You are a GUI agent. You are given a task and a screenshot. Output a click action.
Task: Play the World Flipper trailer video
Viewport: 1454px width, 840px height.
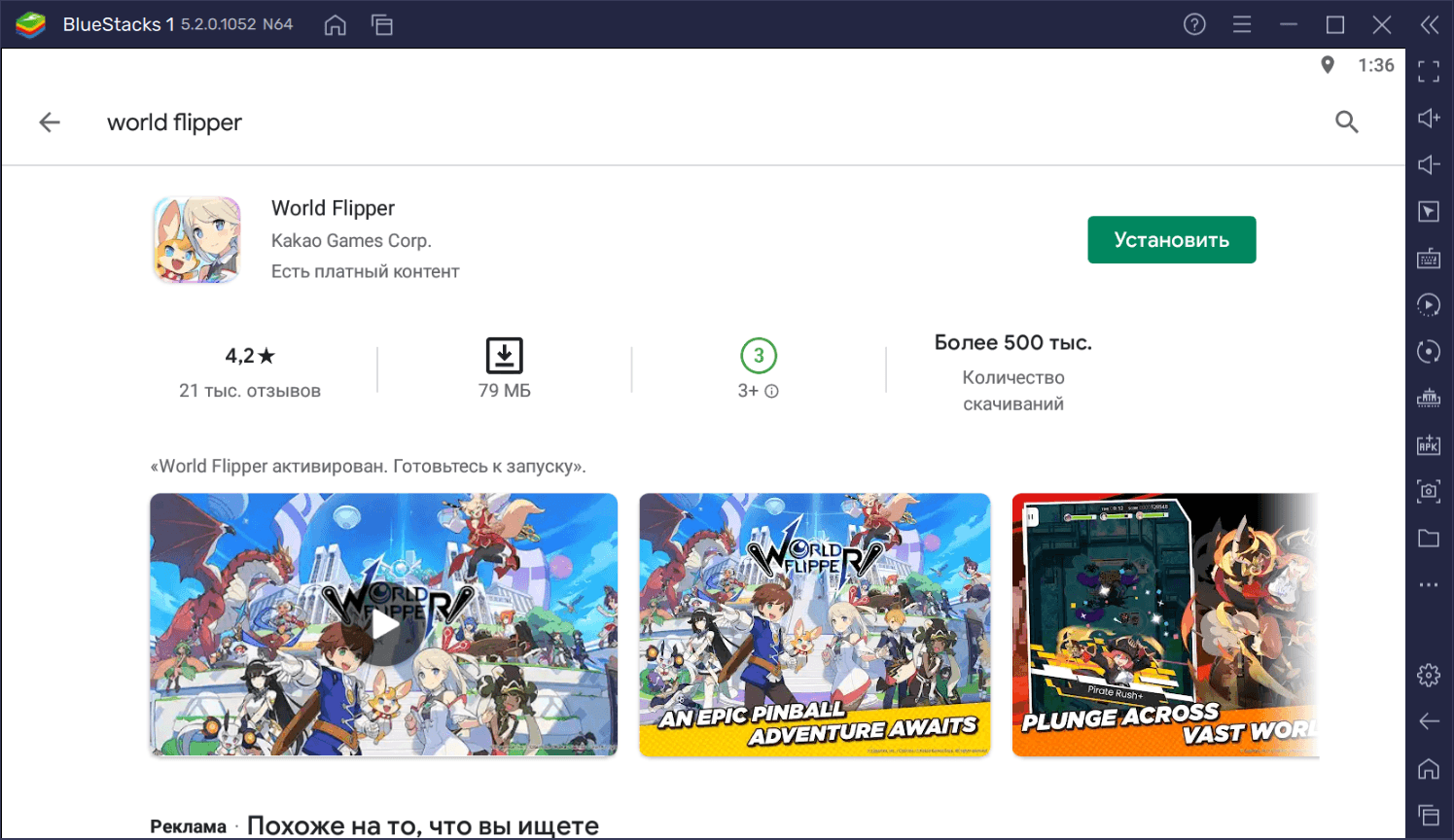pos(383,624)
